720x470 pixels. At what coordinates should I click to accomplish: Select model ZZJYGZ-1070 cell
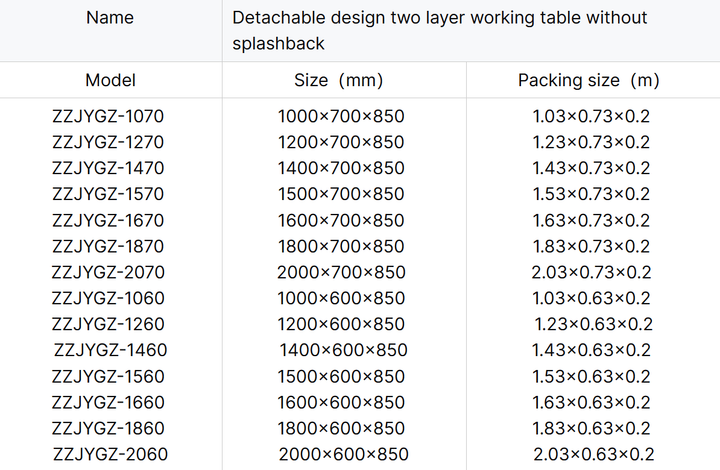pos(108,116)
